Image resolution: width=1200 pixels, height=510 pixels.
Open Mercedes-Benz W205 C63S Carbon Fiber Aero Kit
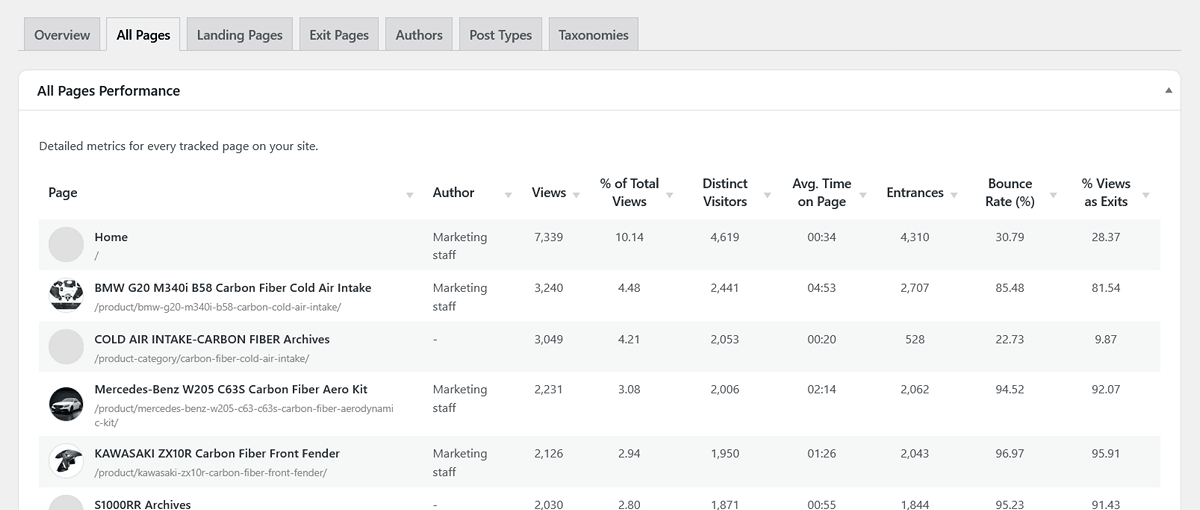(231, 389)
